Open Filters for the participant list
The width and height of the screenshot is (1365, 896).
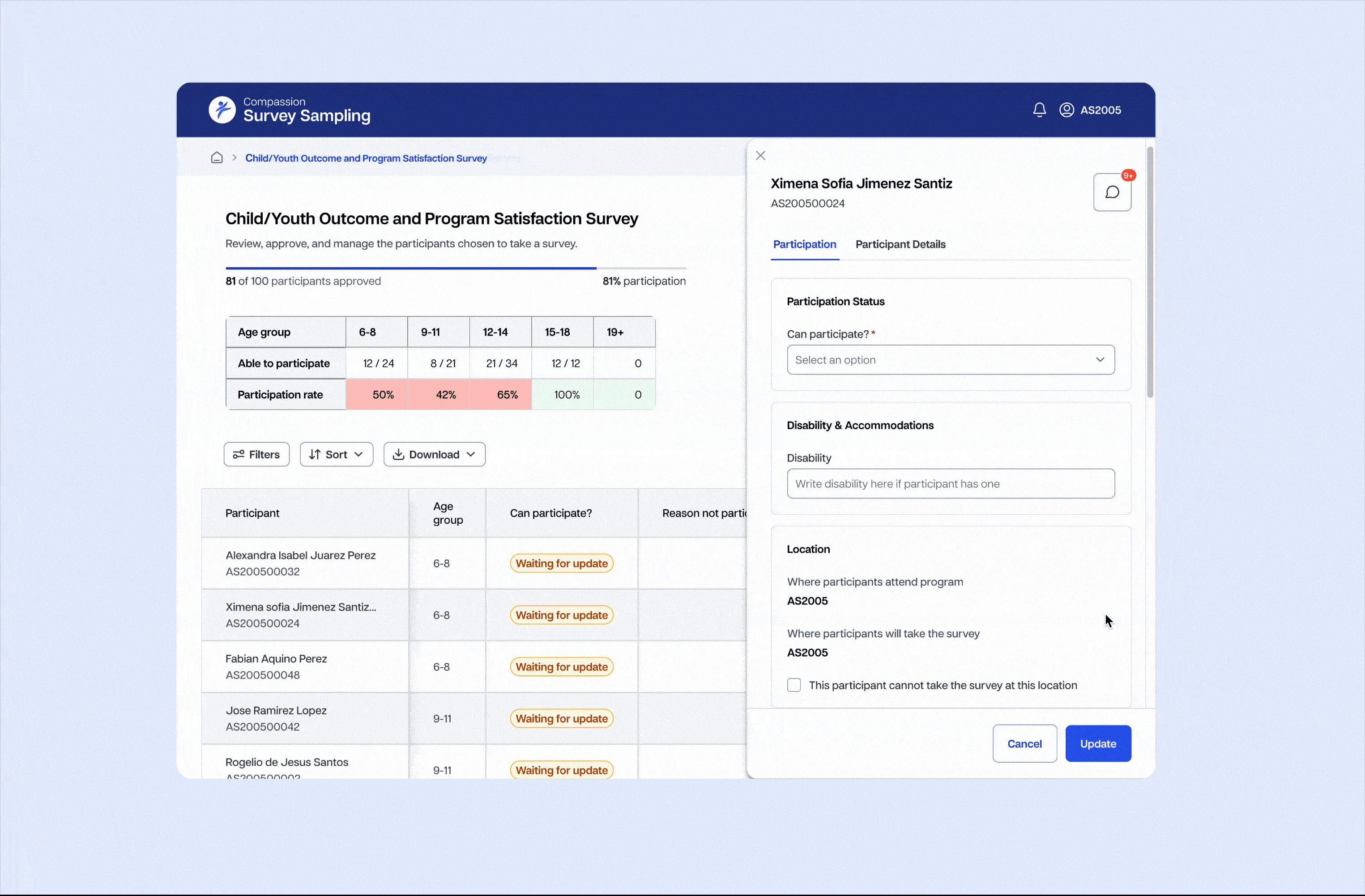256,454
